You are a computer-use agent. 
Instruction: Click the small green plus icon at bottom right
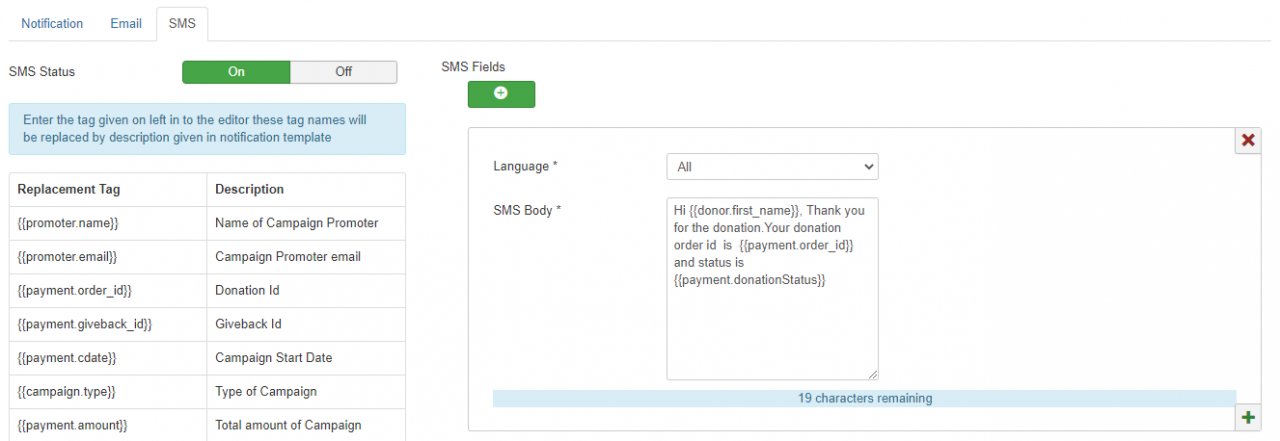point(1248,418)
